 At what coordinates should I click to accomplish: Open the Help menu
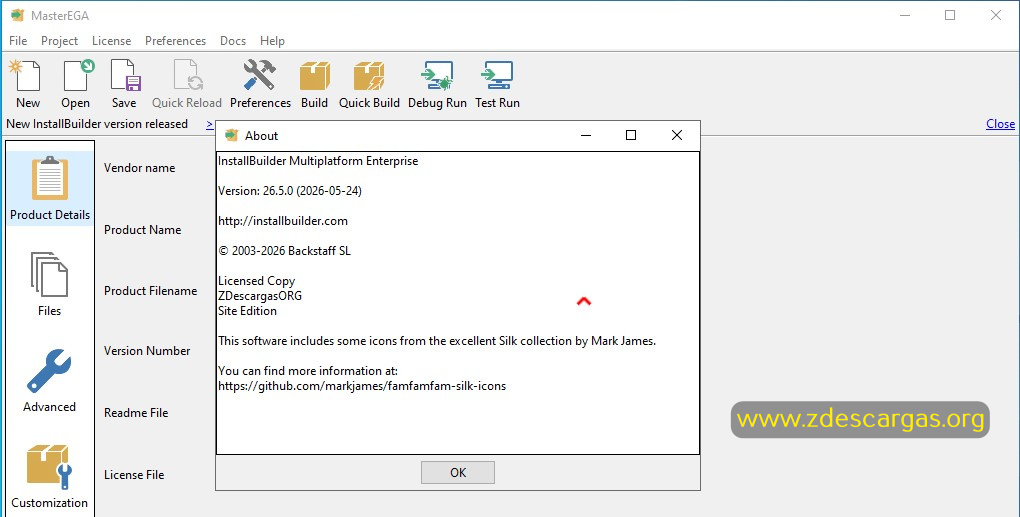click(273, 40)
